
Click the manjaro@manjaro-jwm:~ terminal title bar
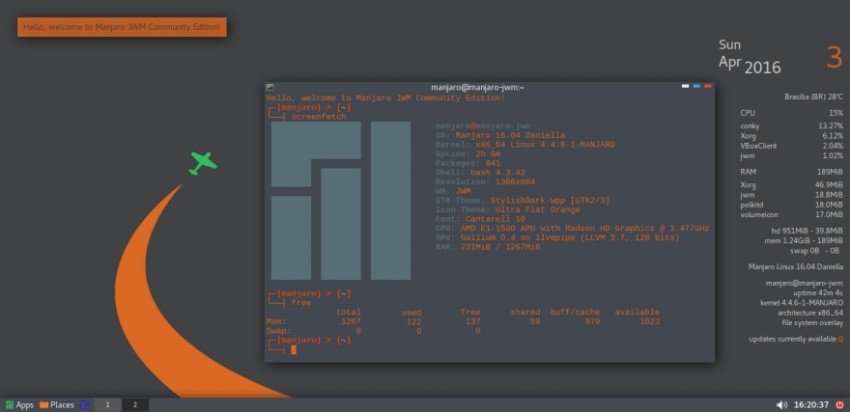pos(477,87)
